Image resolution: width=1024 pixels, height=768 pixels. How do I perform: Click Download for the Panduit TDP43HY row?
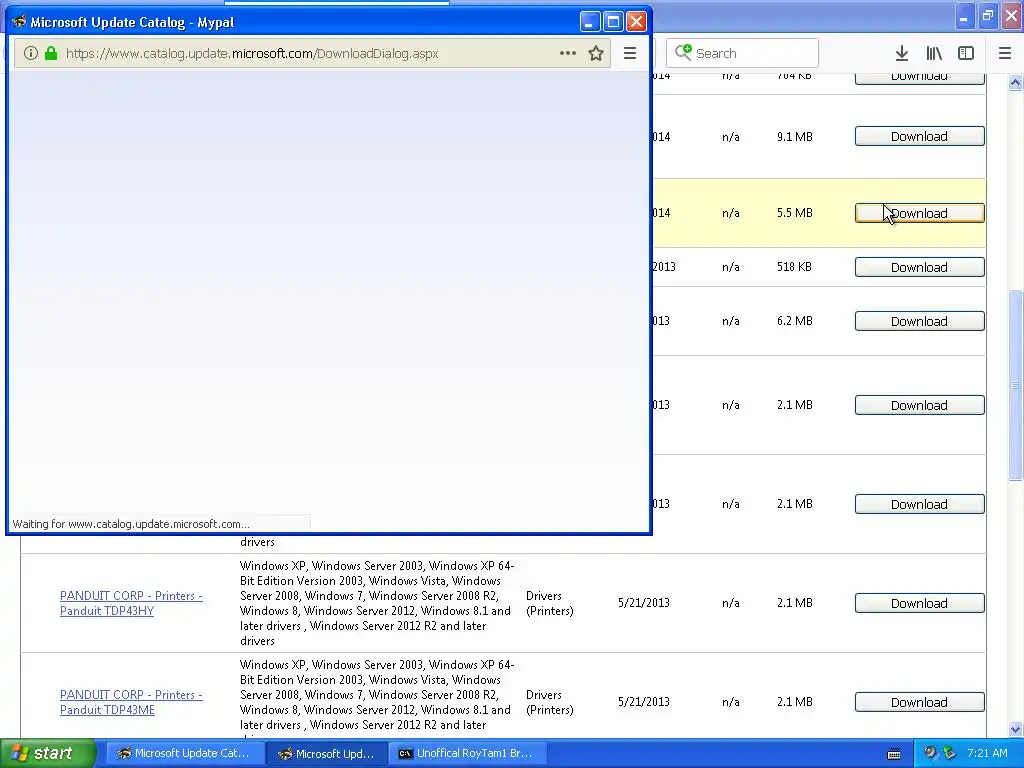click(x=920, y=603)
